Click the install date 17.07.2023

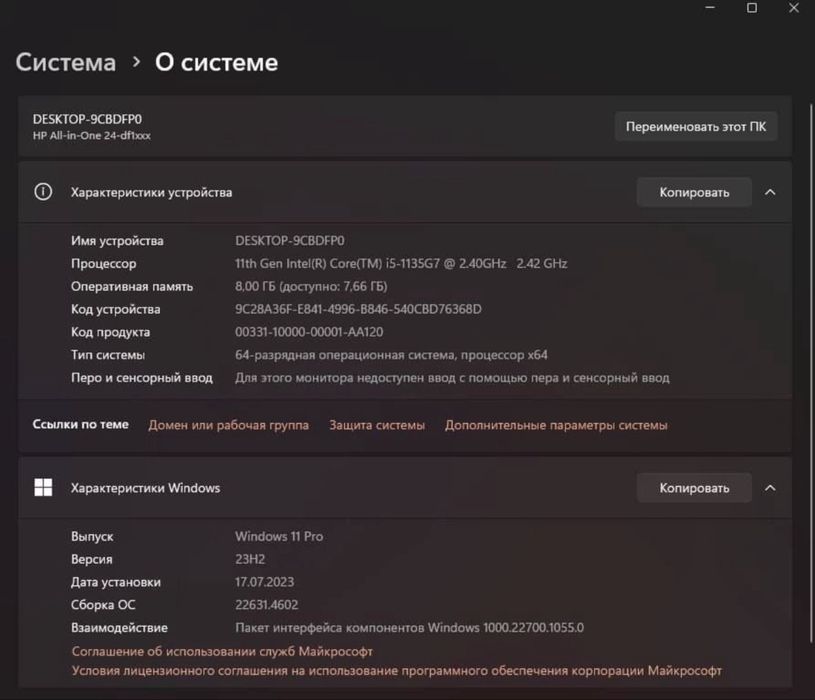(264, 582)
